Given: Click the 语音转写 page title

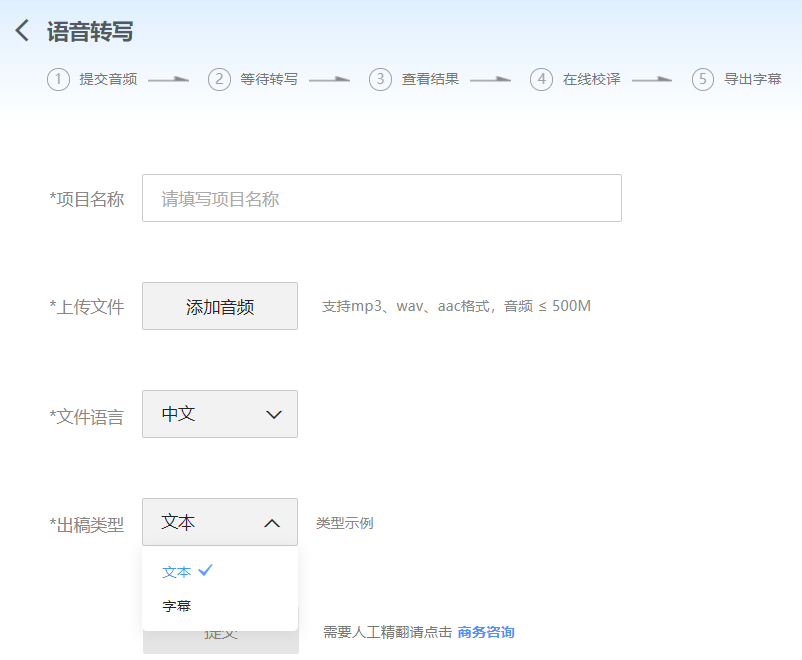Looking at the screenshot, I should point(90,32).
